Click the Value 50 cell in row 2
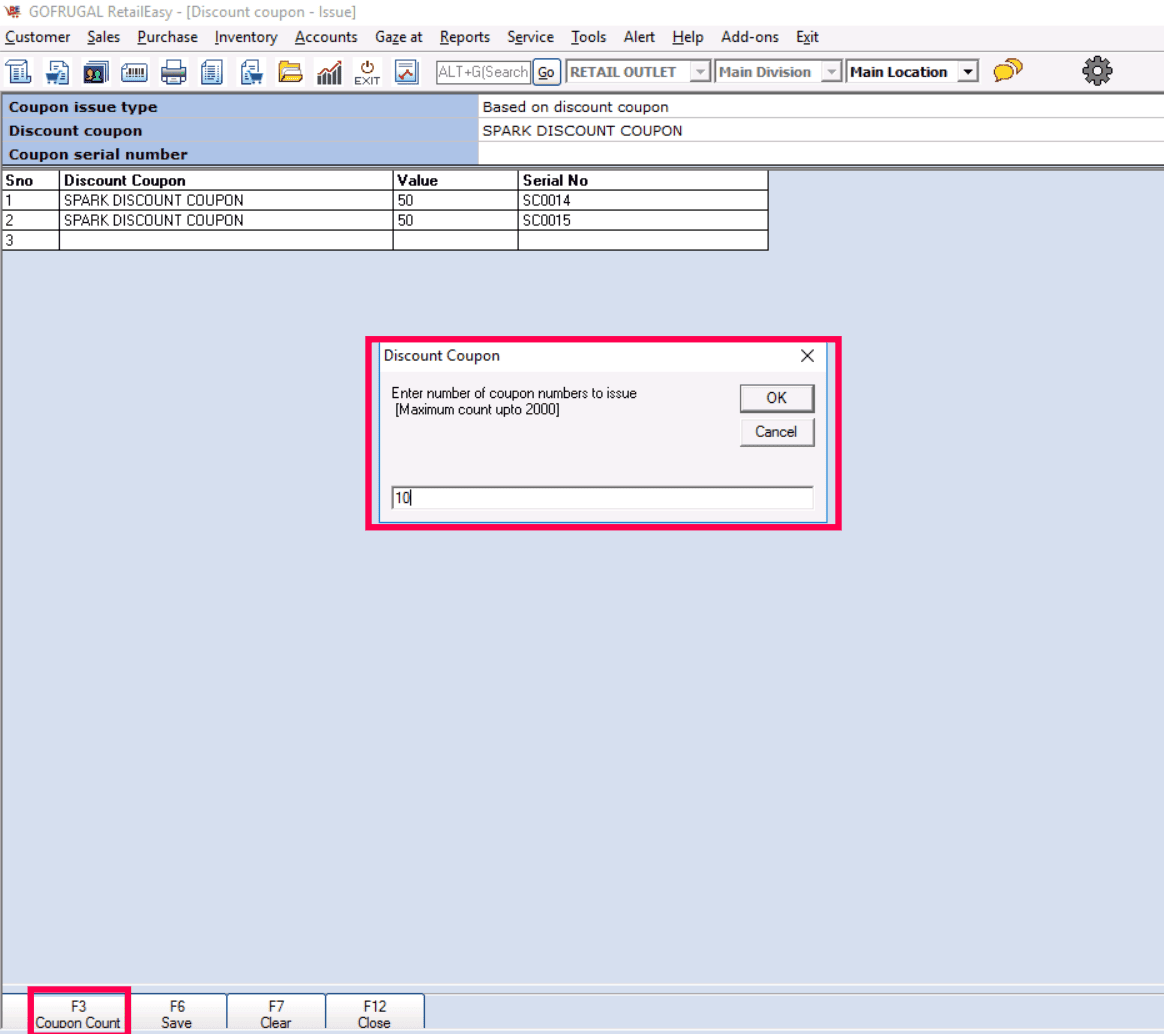This screenshot has width=1164, height=1034. pos(455,220)
